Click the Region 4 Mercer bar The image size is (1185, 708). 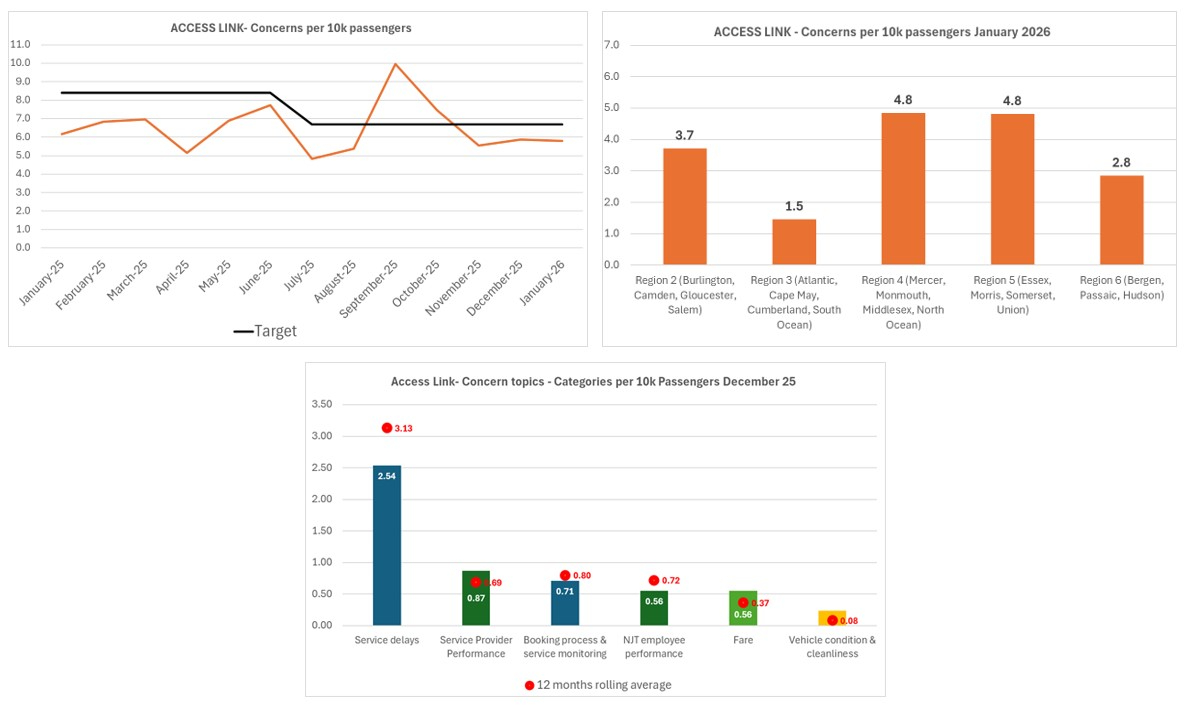click(x=903, y=189)
